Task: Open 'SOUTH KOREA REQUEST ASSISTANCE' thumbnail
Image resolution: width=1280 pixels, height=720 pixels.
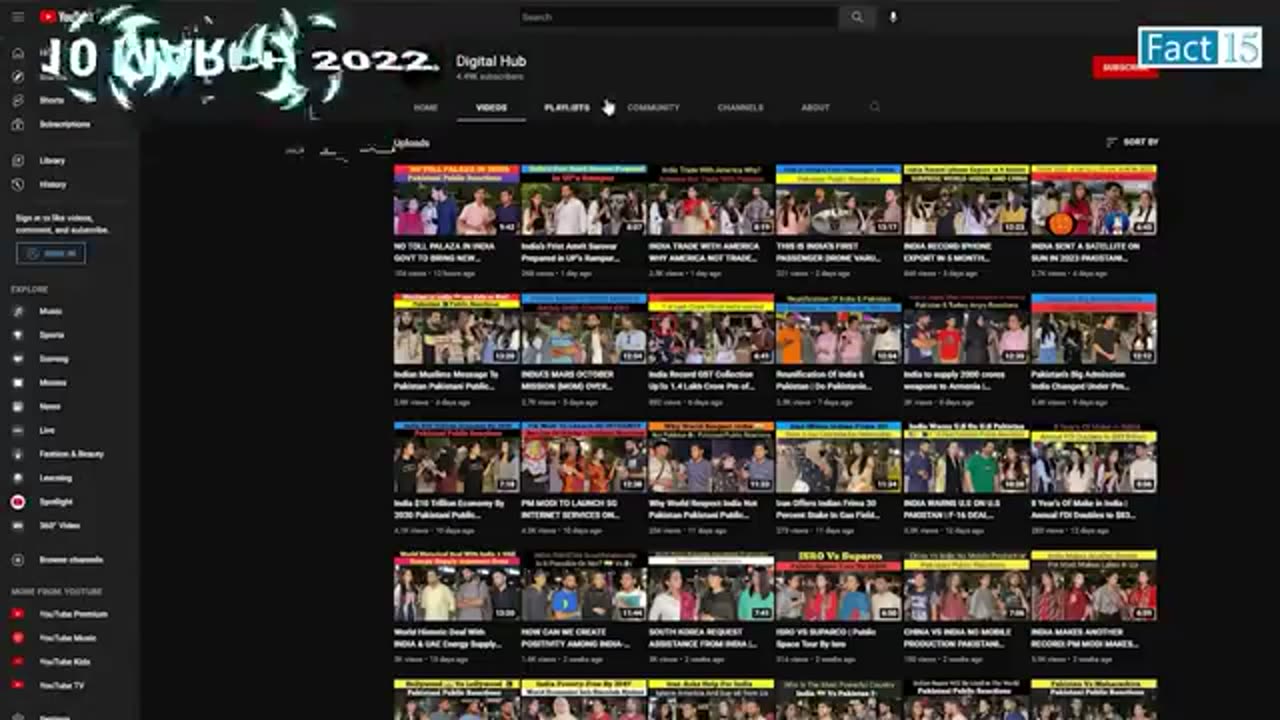Action: click(x=711, y=586)
